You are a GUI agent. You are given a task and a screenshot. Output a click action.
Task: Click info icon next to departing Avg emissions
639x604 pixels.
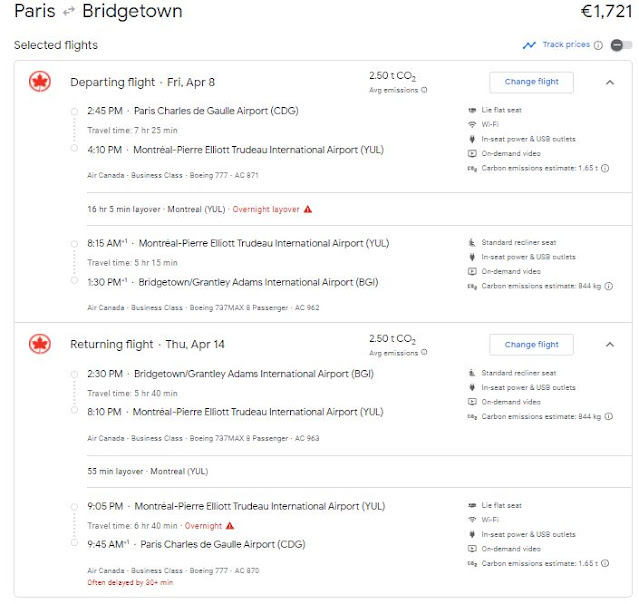424,90
